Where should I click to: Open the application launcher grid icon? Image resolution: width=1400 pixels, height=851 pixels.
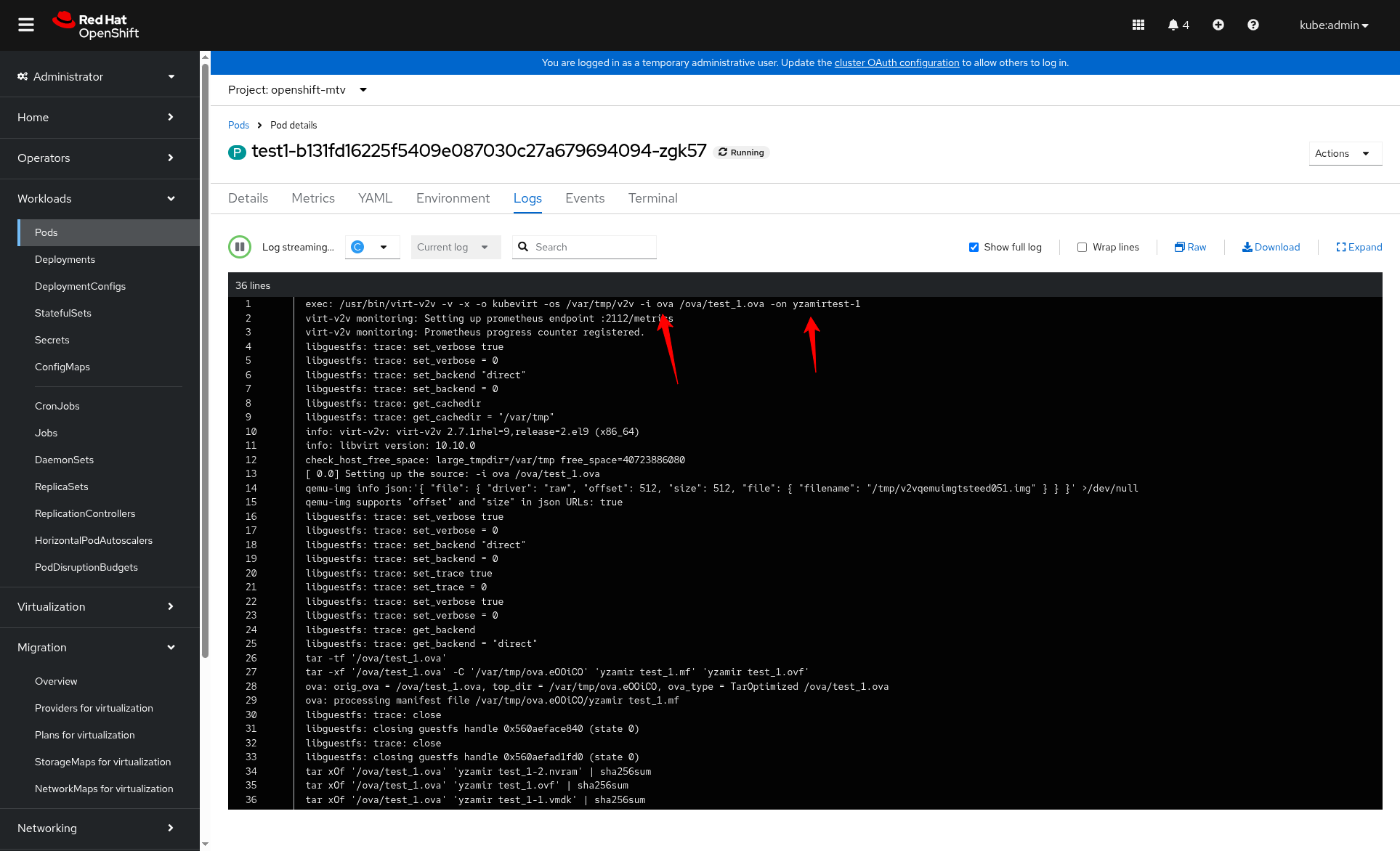pos(1138,25)
